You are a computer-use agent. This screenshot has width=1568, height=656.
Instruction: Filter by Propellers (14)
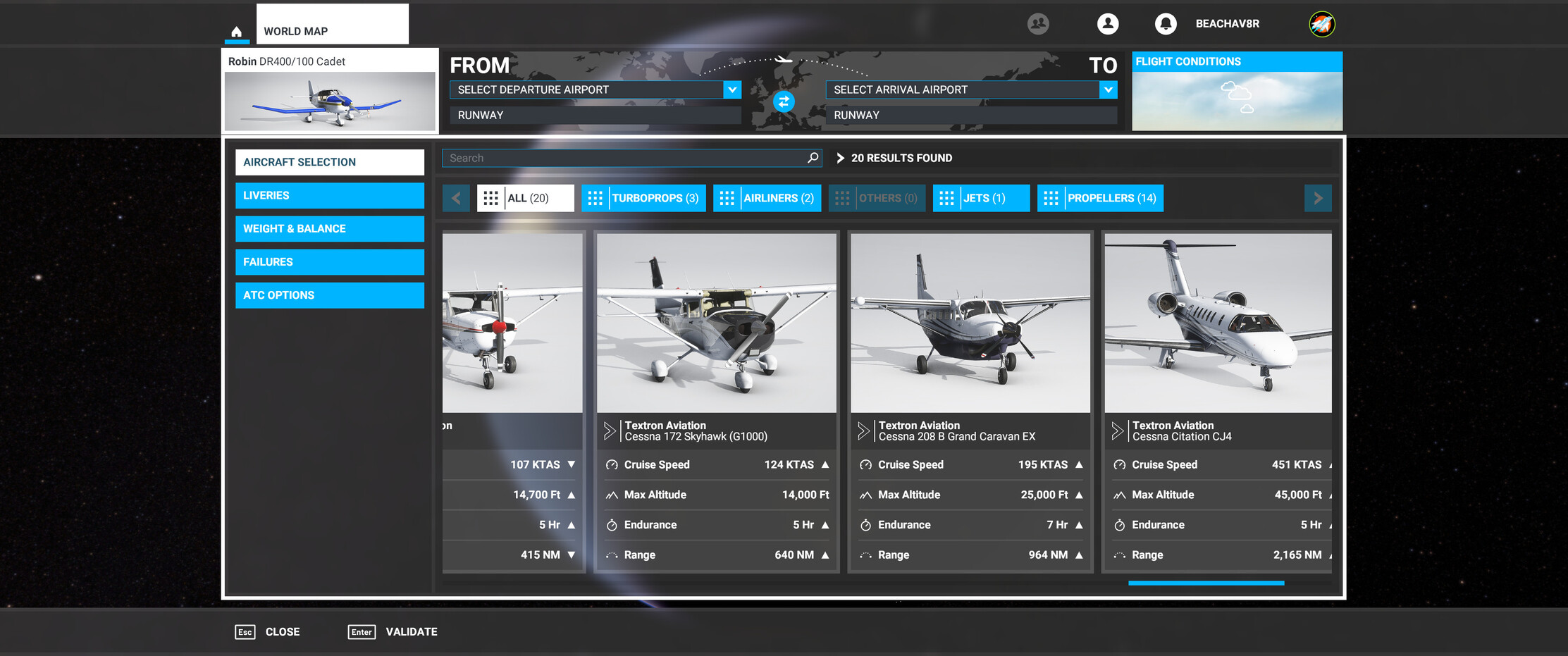tap(1100, 198)
